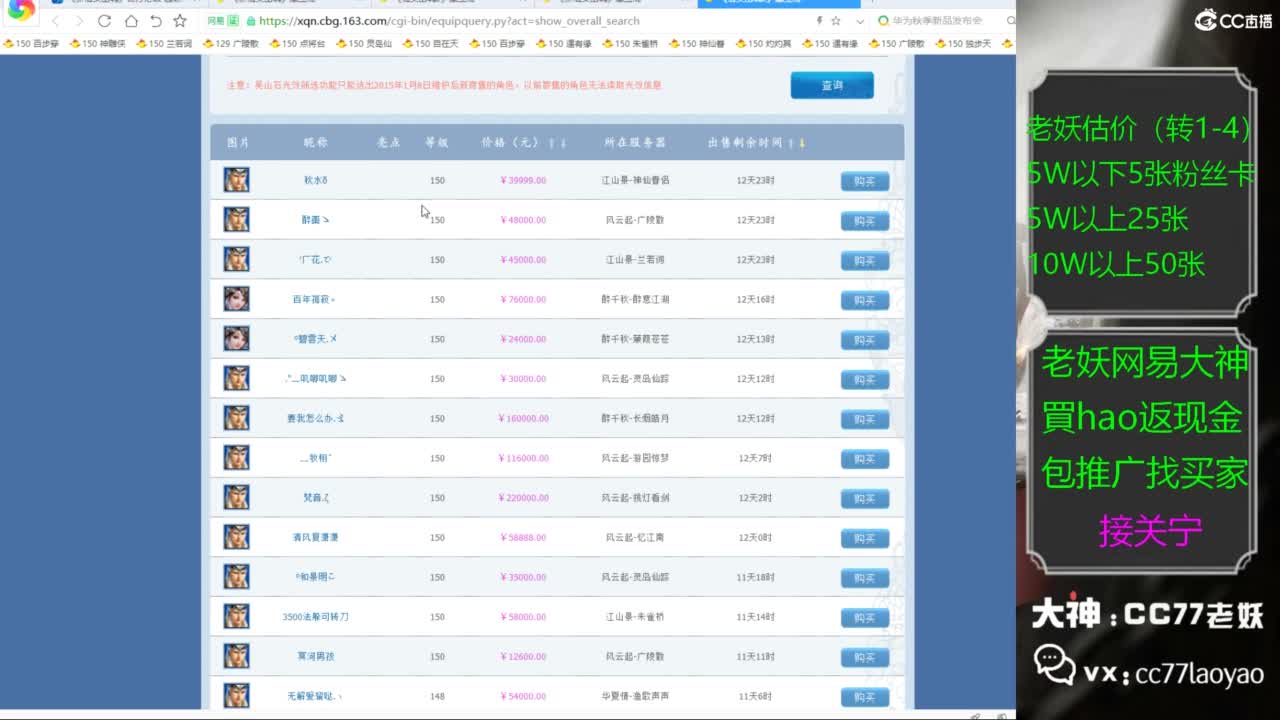
Task: Open the 清风夏凛凛 nickname link
Action: (x=315, y=538)
